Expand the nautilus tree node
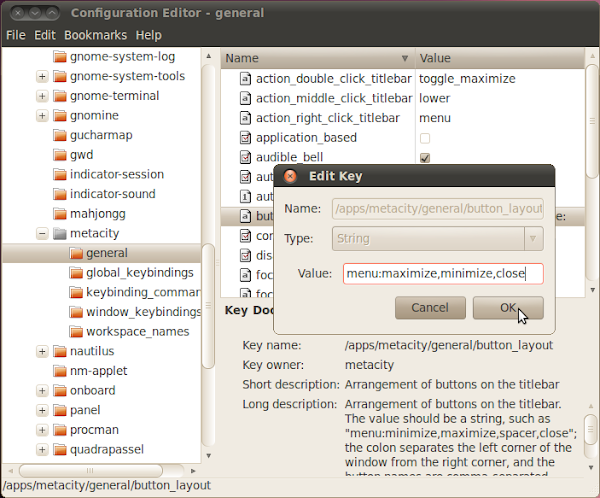Viewport: 600px width, 498px height. (42, 351)
